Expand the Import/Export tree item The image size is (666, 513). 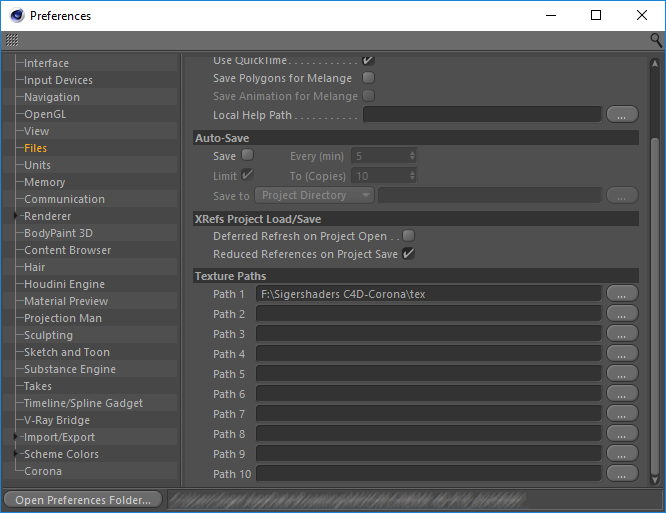(16, 437)
